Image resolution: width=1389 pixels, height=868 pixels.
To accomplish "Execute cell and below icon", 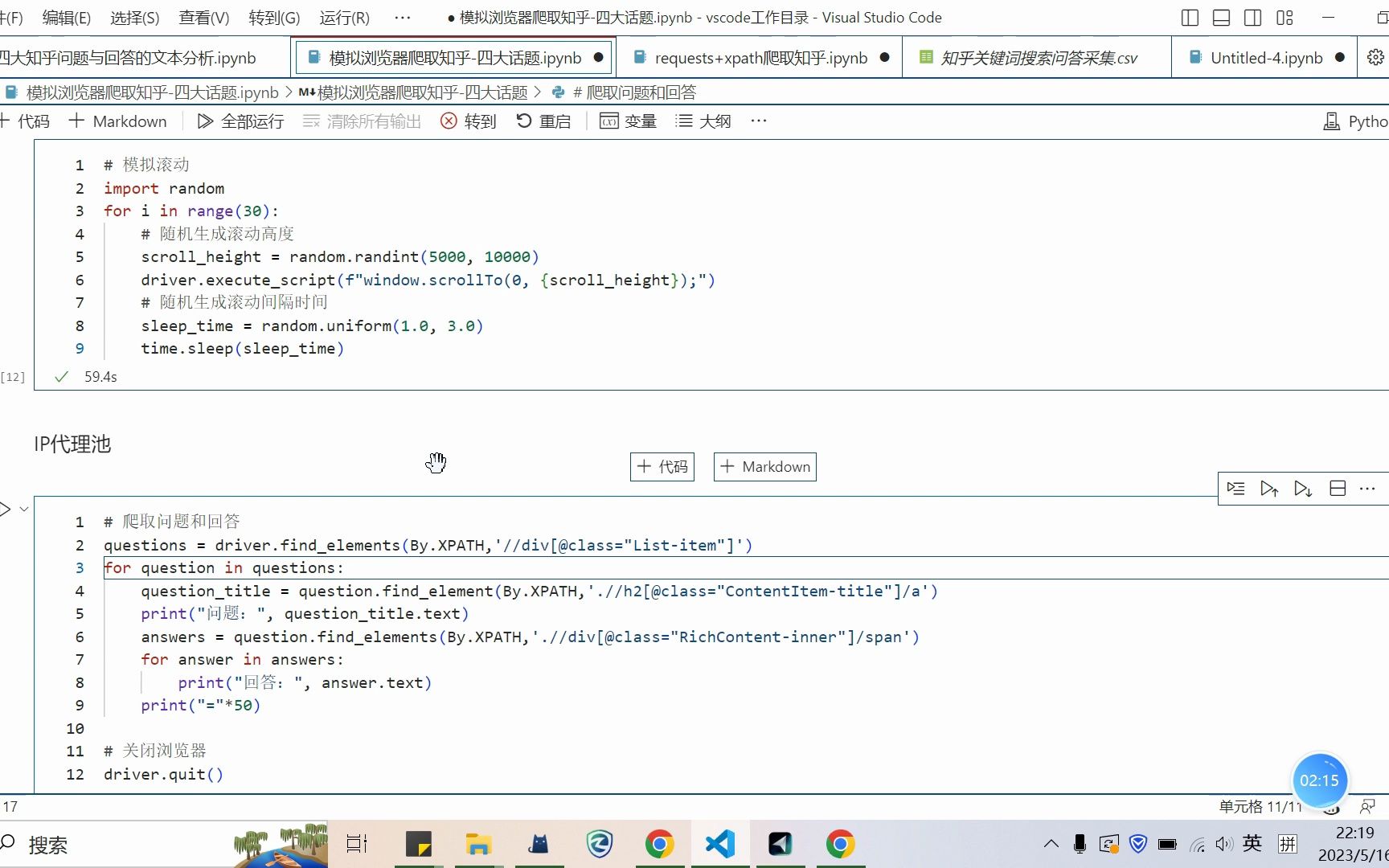I will 1303,489.
